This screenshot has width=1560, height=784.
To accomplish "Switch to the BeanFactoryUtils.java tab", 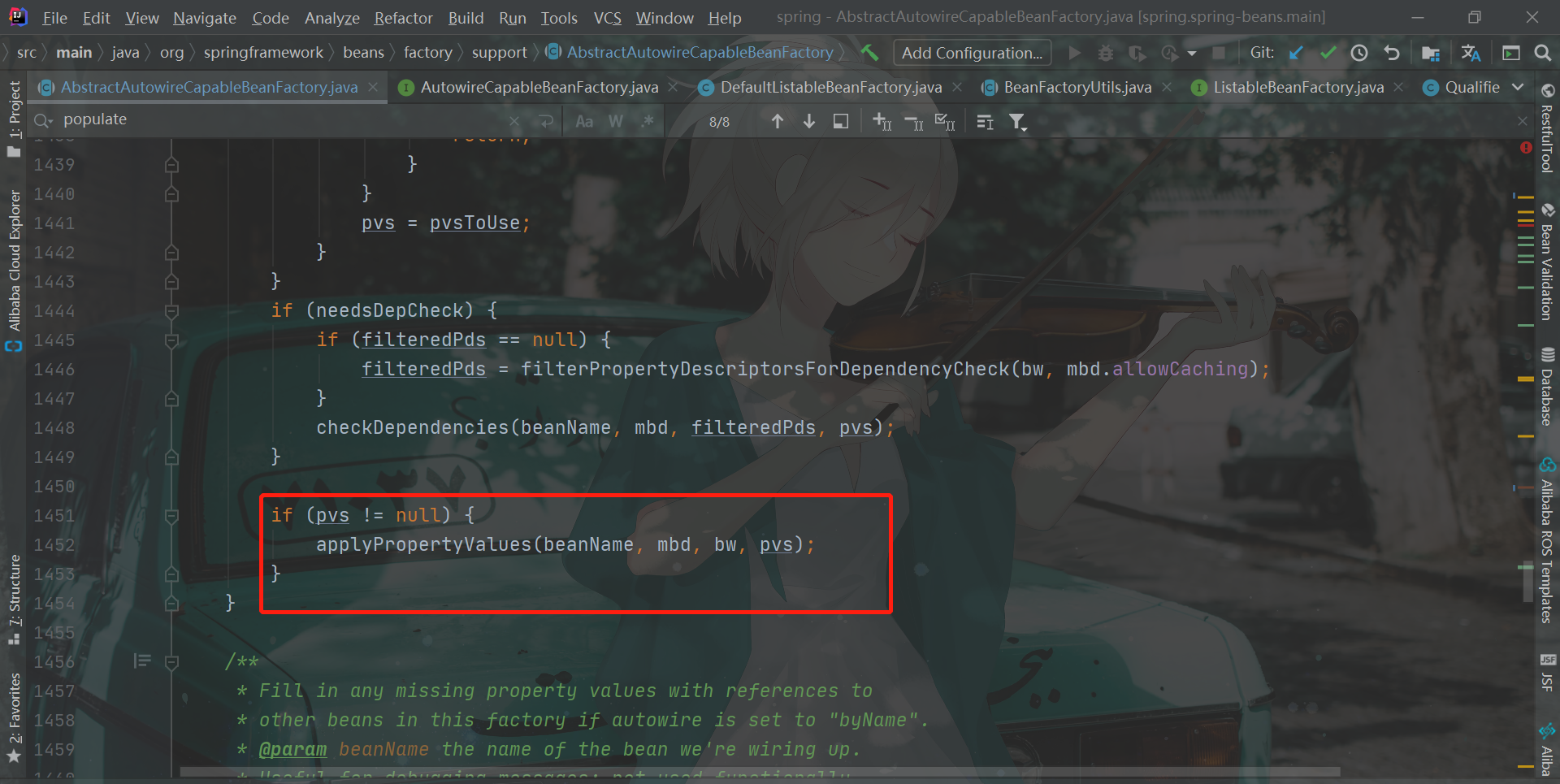I will (1077, 87).
